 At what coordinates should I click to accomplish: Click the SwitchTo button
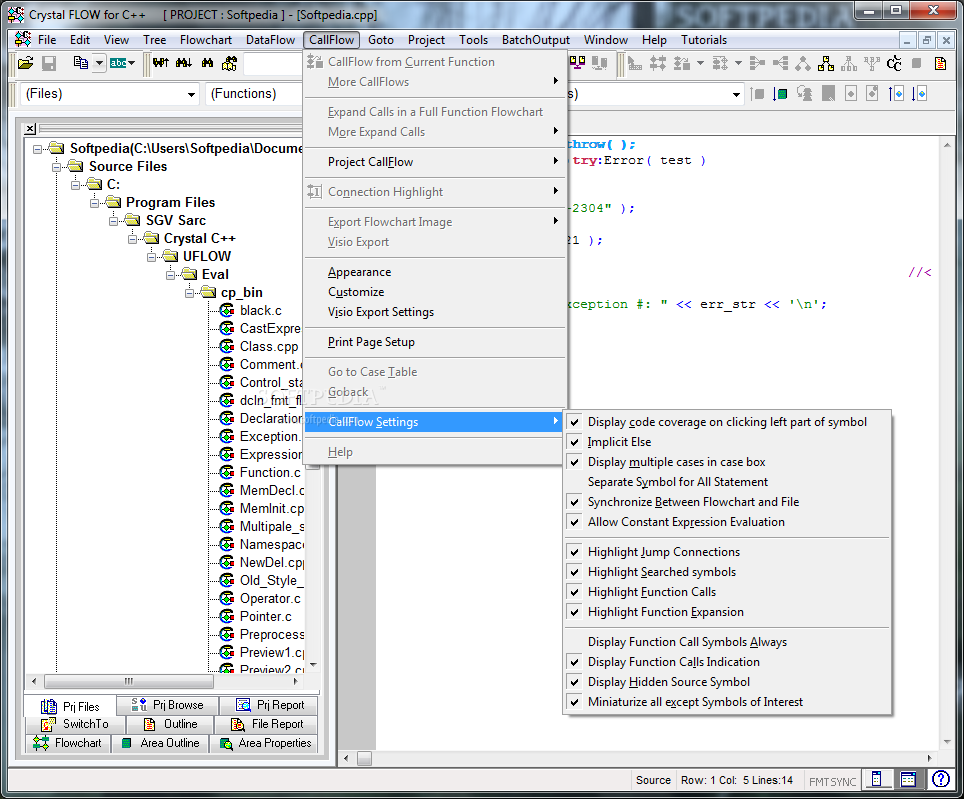coord(75,724)
